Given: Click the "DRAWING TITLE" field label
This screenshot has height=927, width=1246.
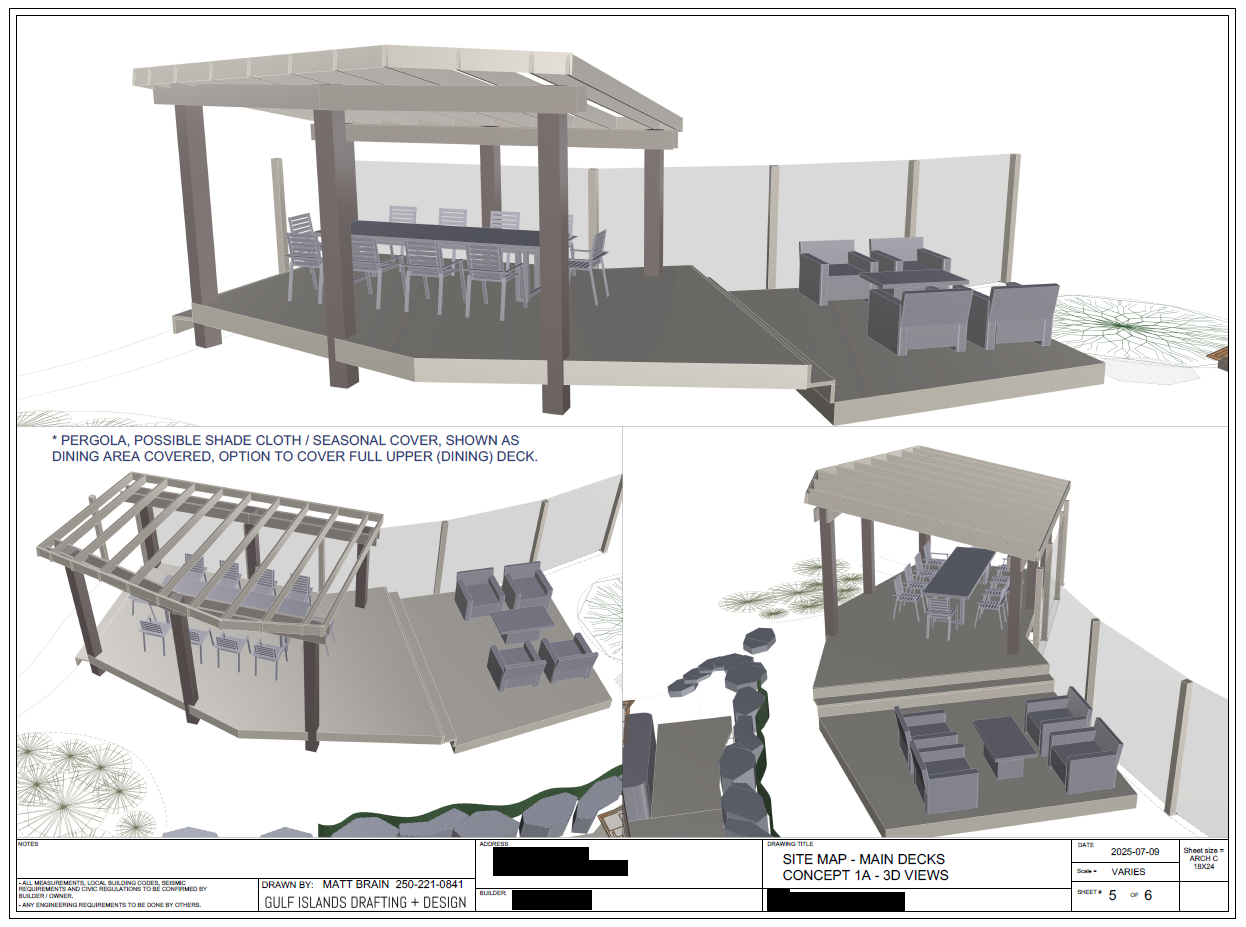Looking at the screenshot, I should coord(790,844).
